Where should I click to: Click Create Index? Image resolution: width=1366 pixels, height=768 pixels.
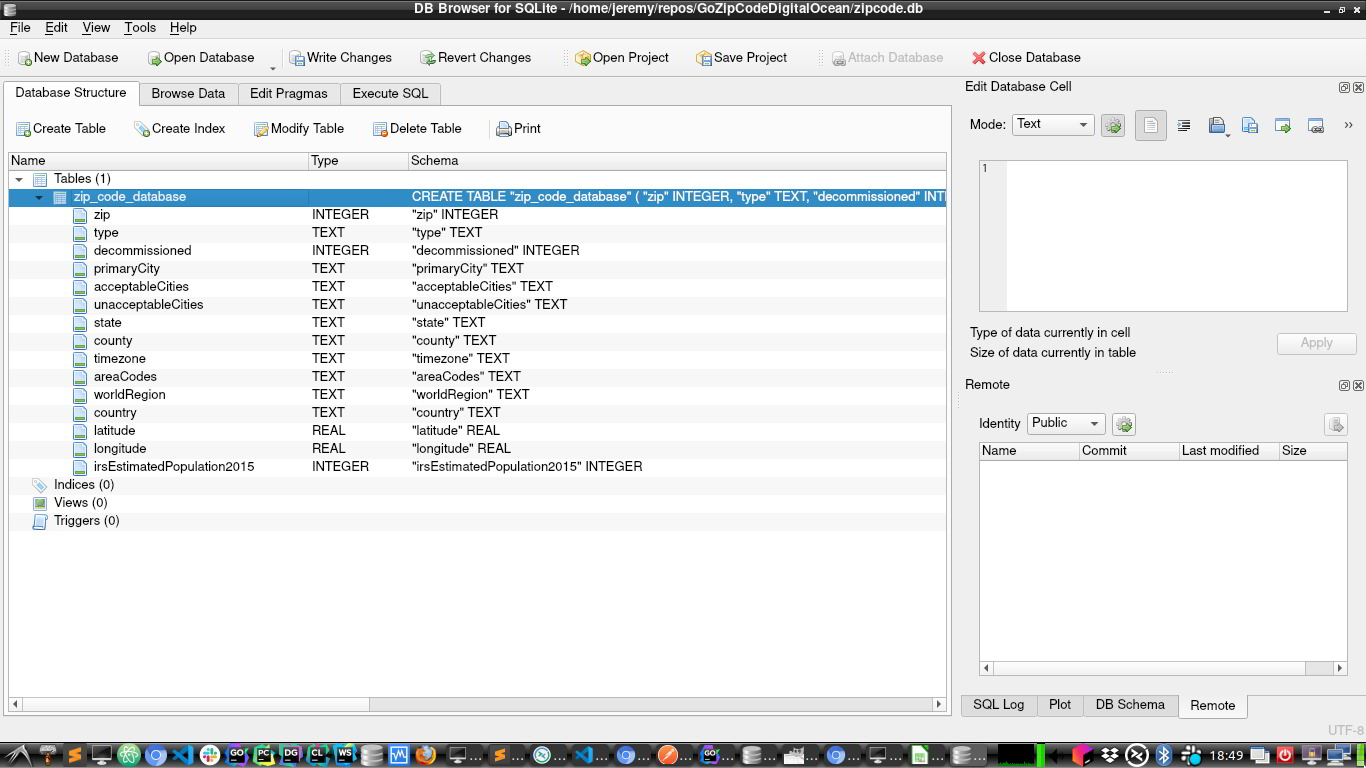(180, 129)
